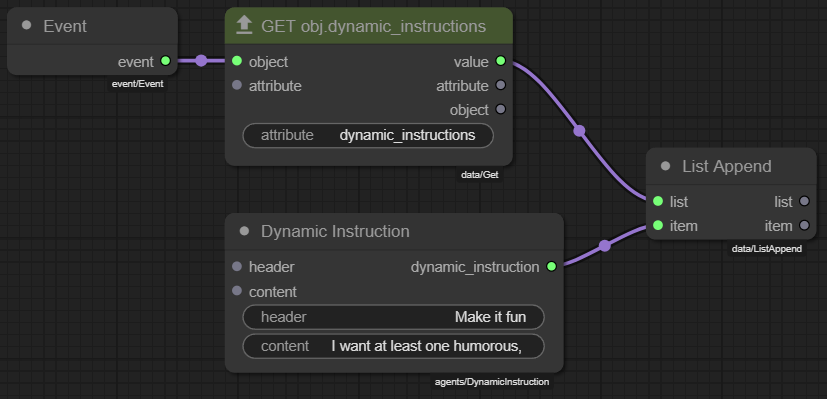827x399 pixels.
Task: Edit the attribute field dynamic_instructions
Action: 368,135
